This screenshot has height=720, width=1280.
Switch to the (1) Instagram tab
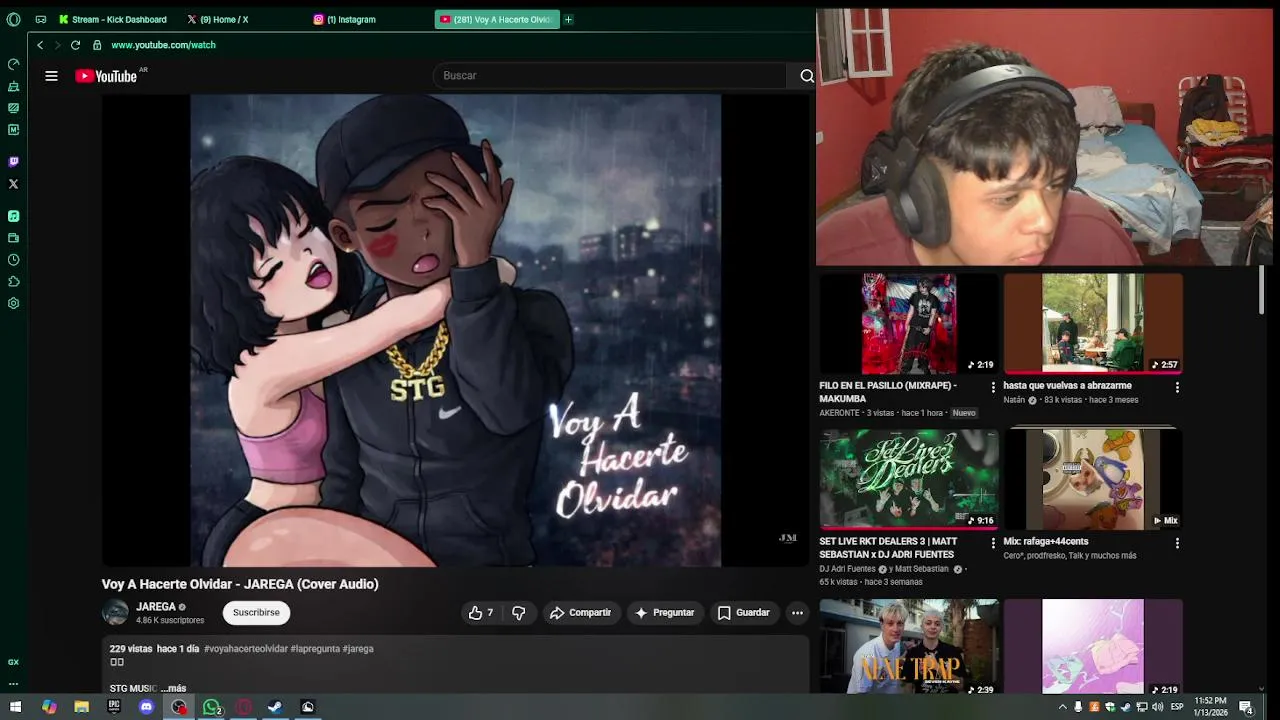tap(345, 19)
